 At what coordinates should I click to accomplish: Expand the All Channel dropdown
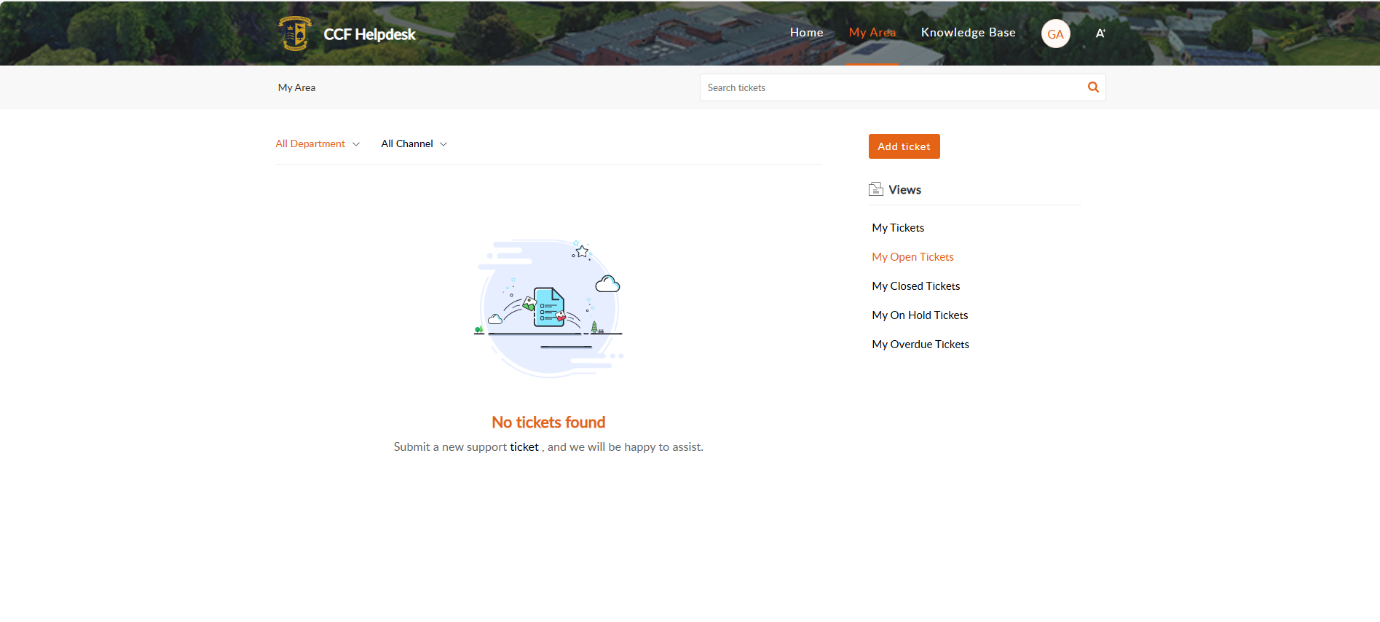(413, 144)
